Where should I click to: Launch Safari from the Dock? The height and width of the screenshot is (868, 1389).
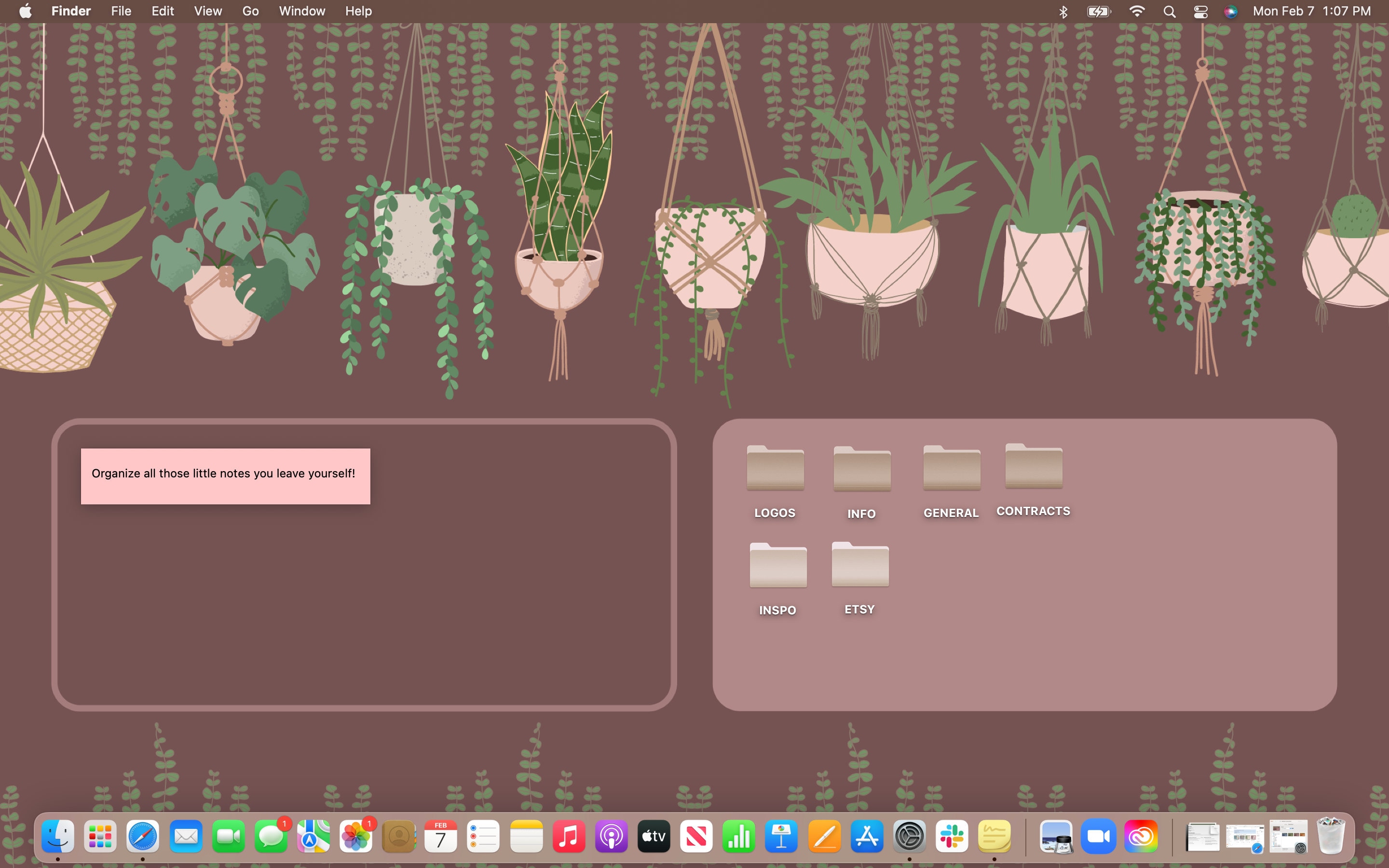[x=143, y=837]
